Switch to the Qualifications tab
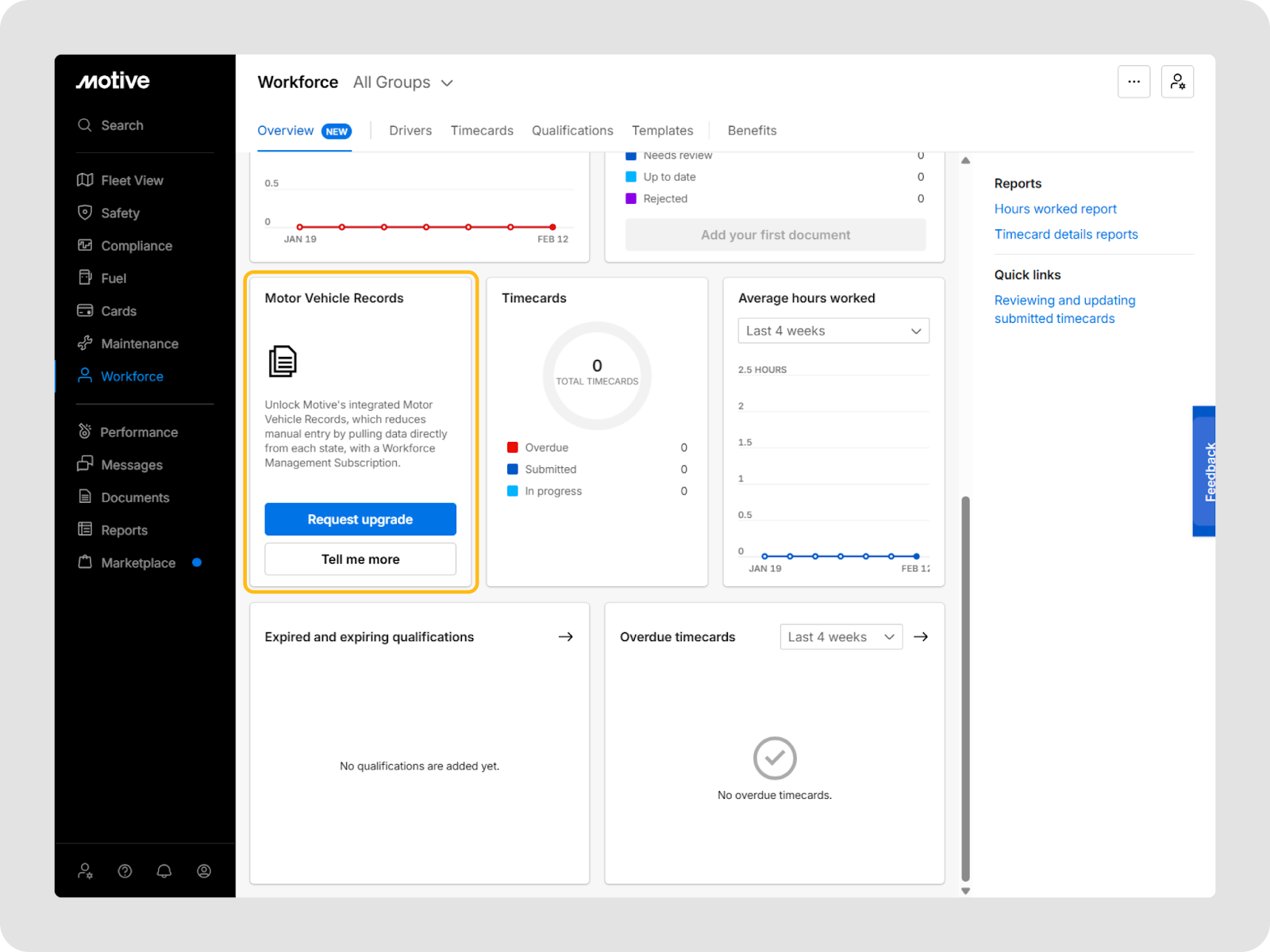 pyautogui.click(x=572, y=131)
